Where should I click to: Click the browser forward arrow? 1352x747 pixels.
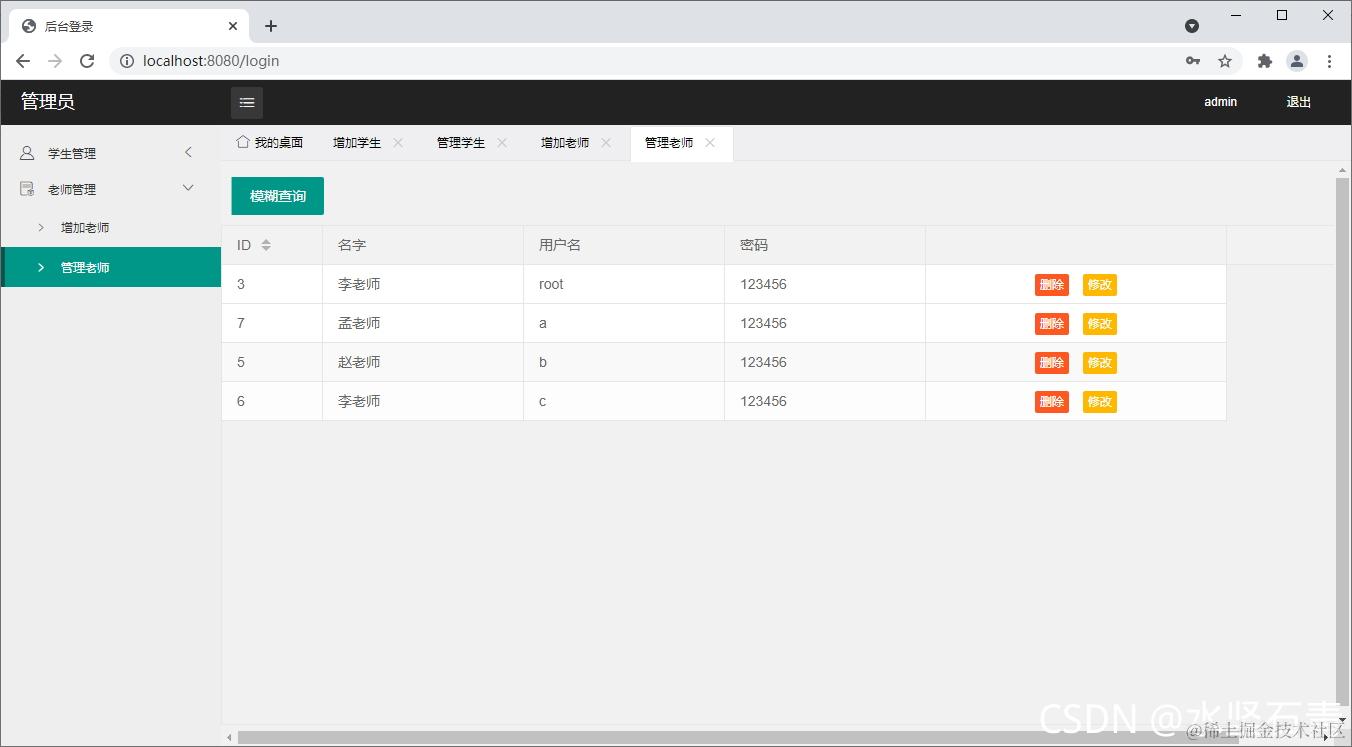pos(55,61)
